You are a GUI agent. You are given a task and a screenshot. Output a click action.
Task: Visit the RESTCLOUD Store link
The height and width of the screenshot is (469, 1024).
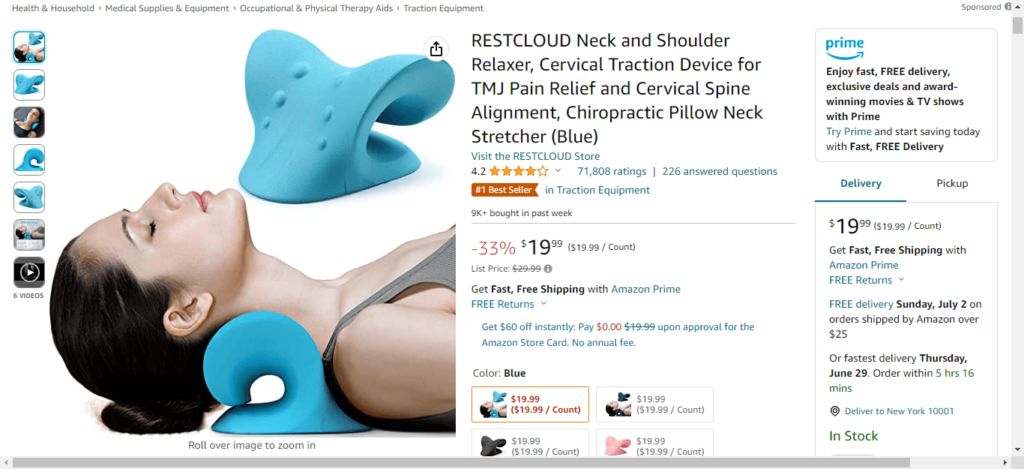click(x=536, y=156)
